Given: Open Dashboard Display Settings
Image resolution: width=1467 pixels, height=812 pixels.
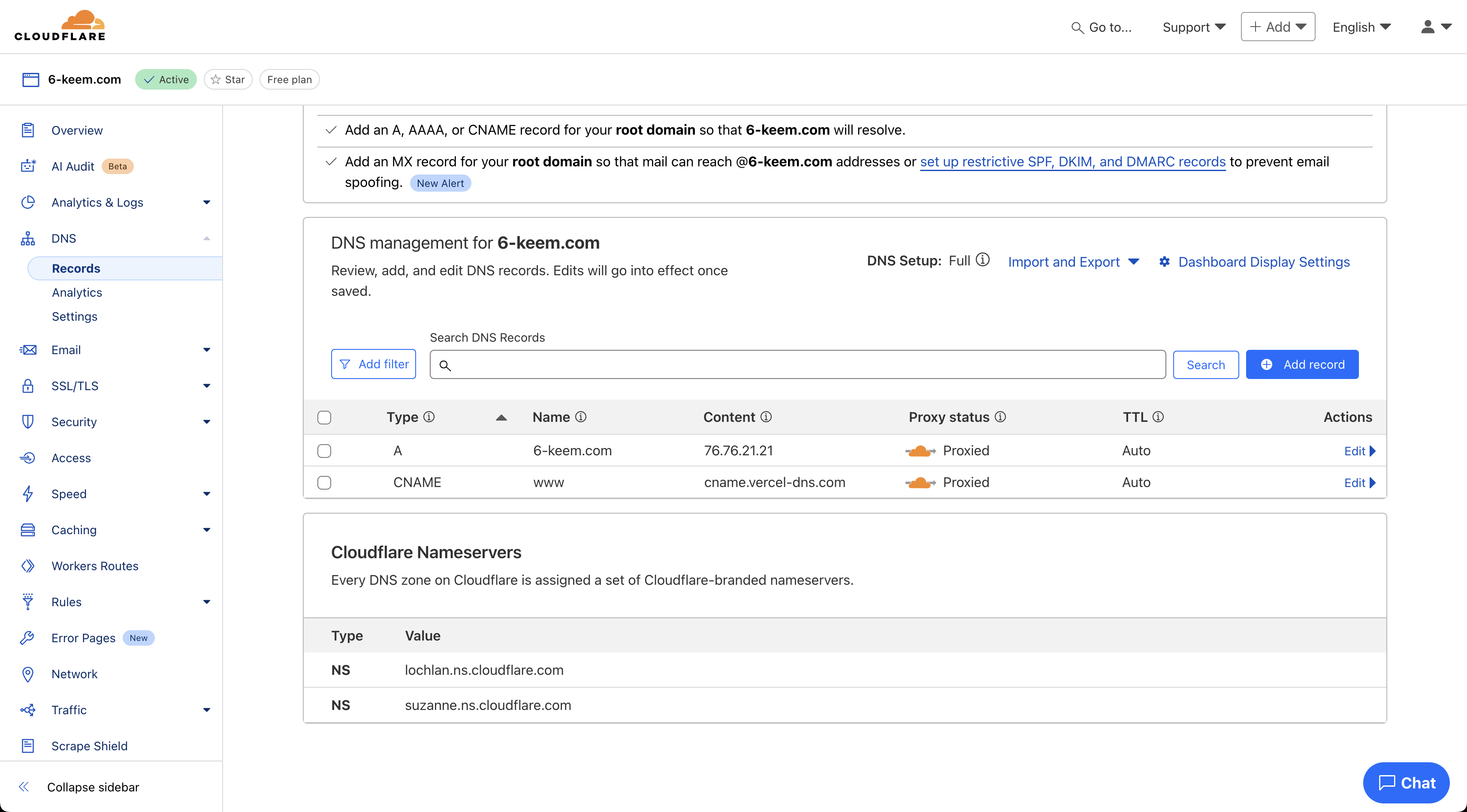Looking at the screenshot, I should pyautogui.click(x=1254, y=262).
